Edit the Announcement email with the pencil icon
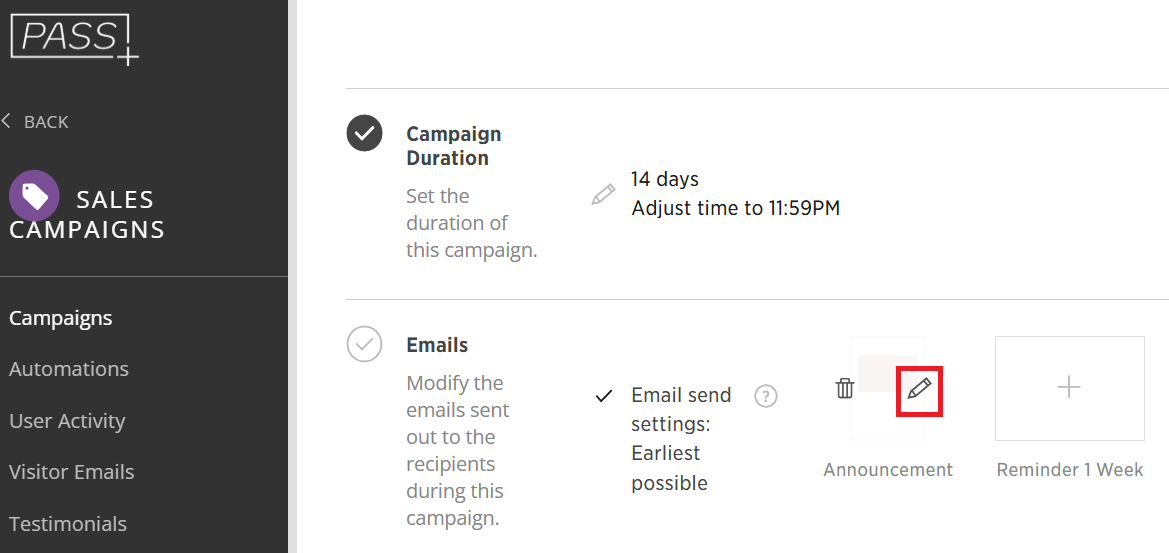 (919, 389)
